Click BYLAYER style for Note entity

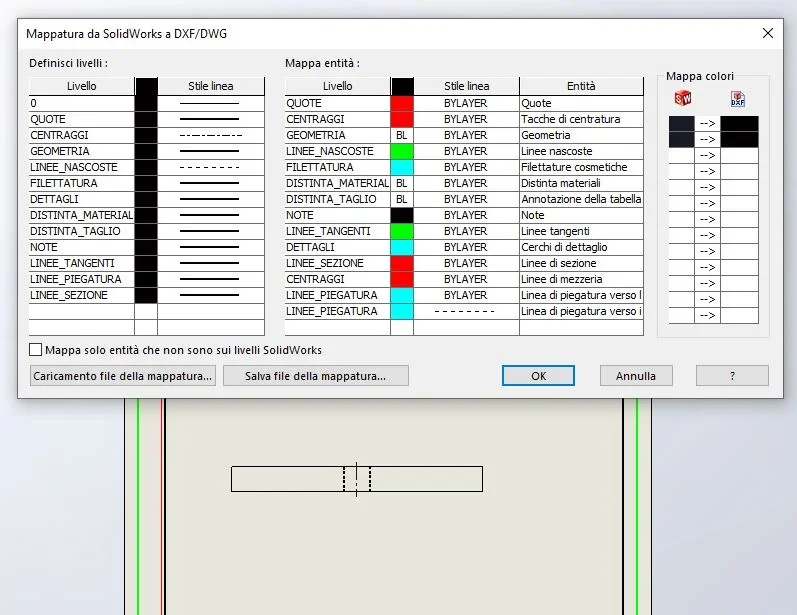pos(466,215)
